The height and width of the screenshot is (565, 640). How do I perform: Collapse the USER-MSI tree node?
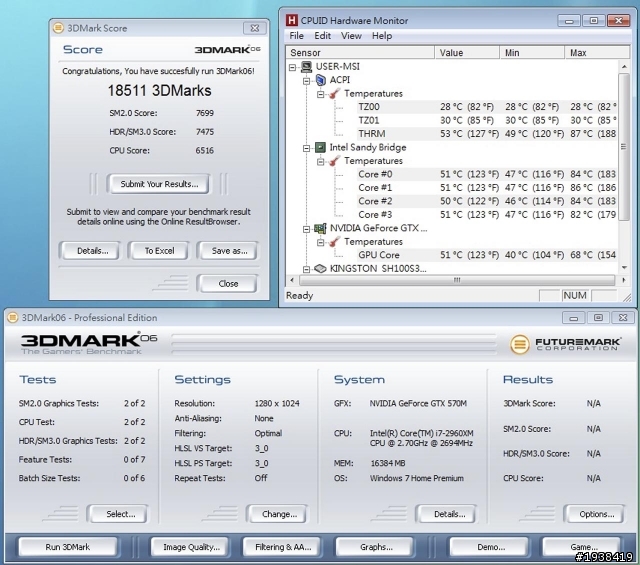tap(292, 67)
